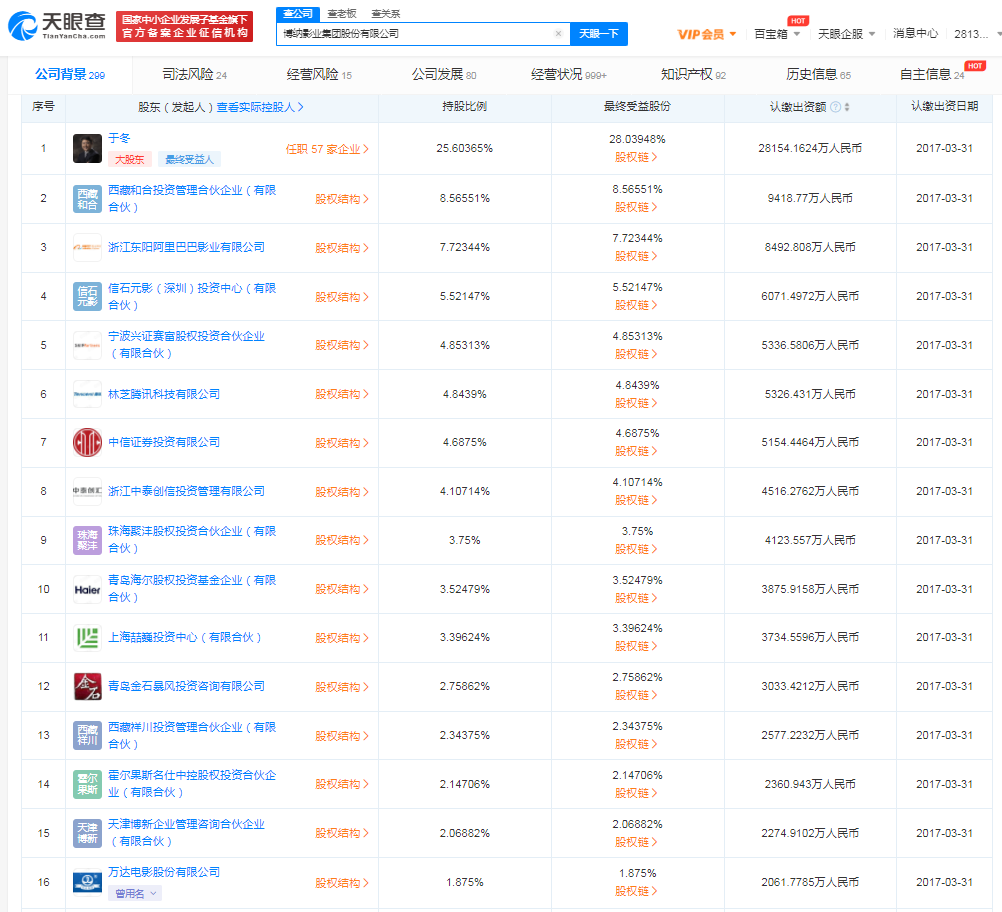Click the 天眼一下 search button
The height and width of the screenshot is (912, 1002).
pos(599,34)
